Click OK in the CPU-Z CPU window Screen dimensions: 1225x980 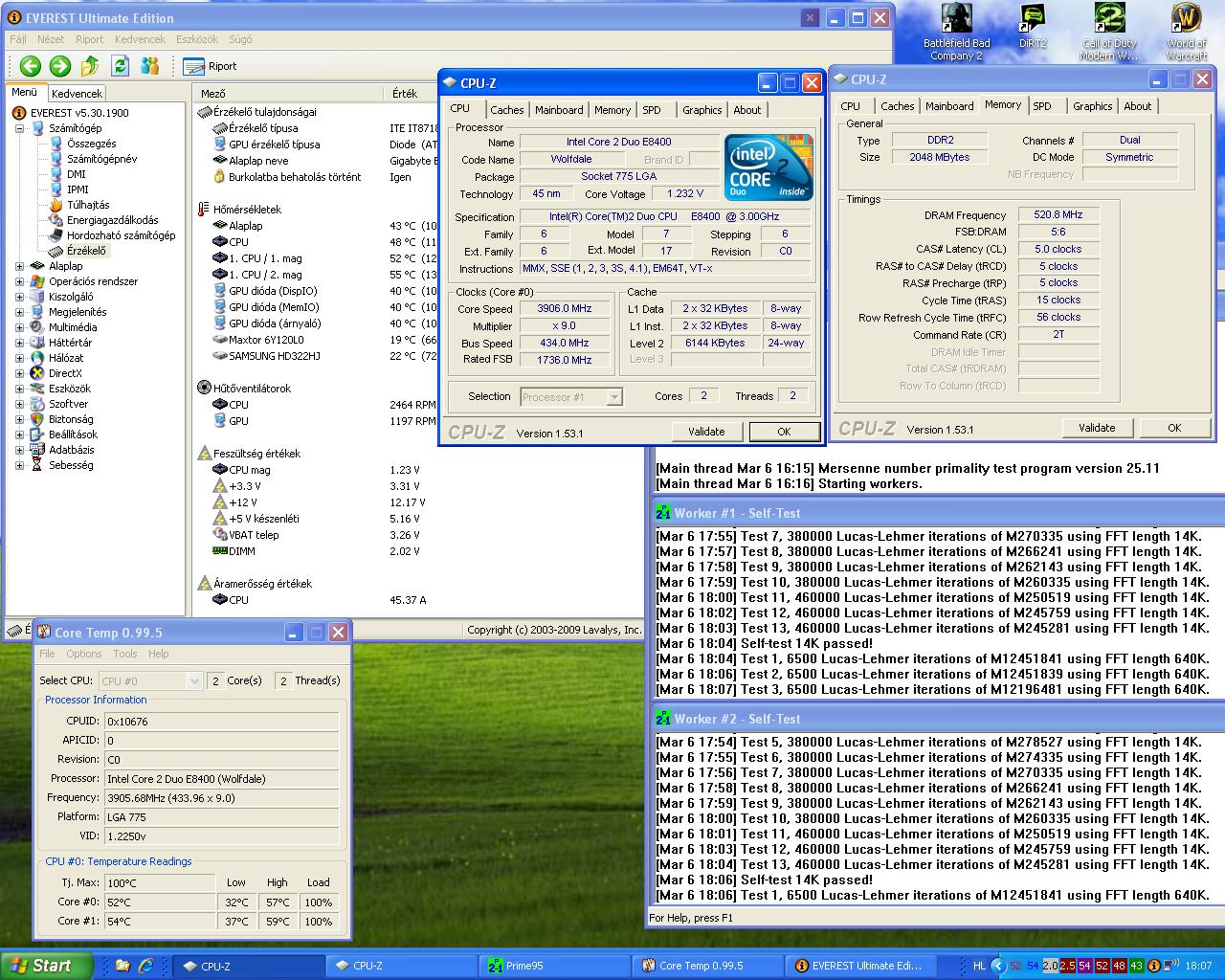[x=784, y=432]
